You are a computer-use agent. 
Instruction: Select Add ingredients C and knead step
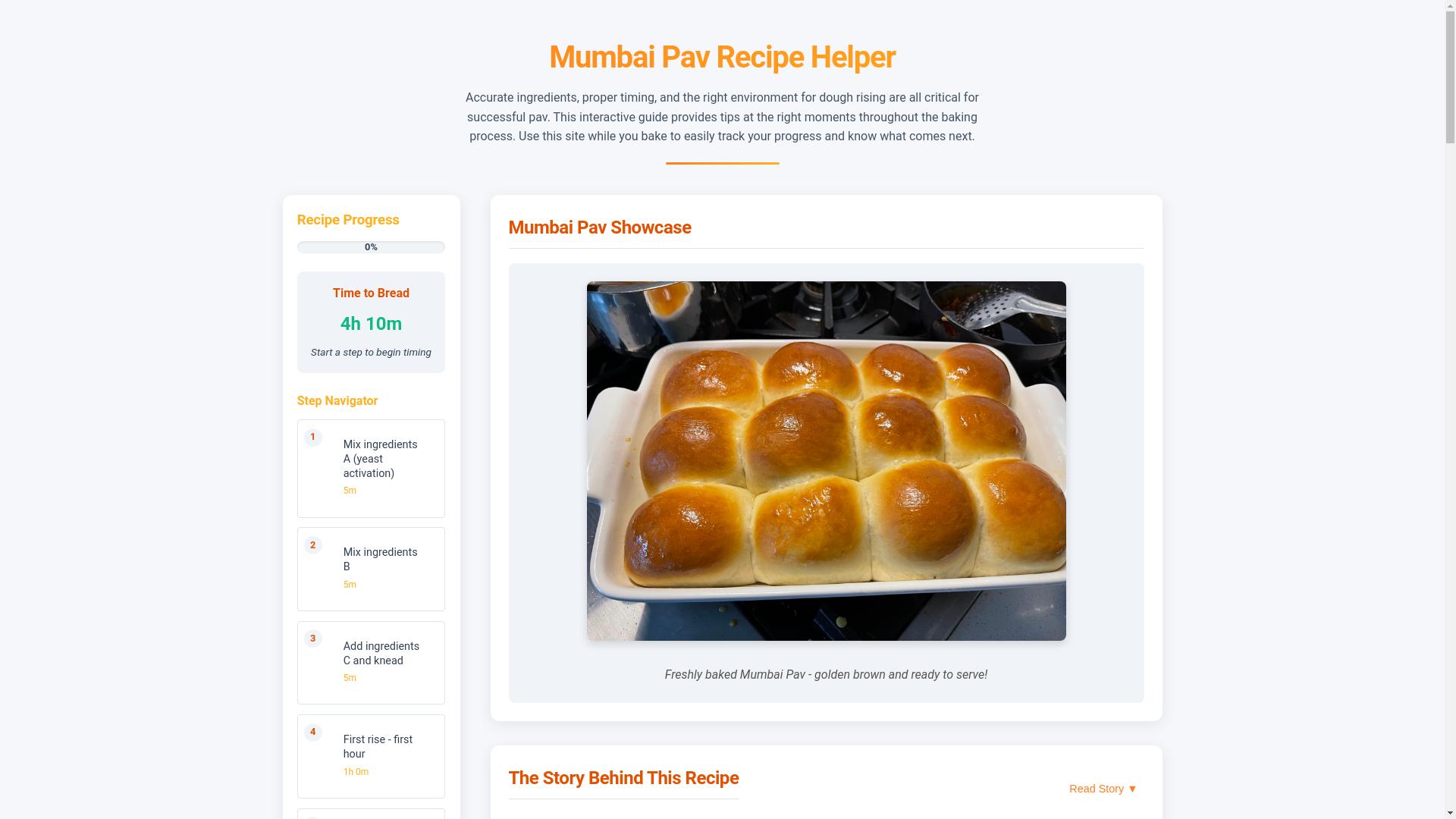coord(371,663)
